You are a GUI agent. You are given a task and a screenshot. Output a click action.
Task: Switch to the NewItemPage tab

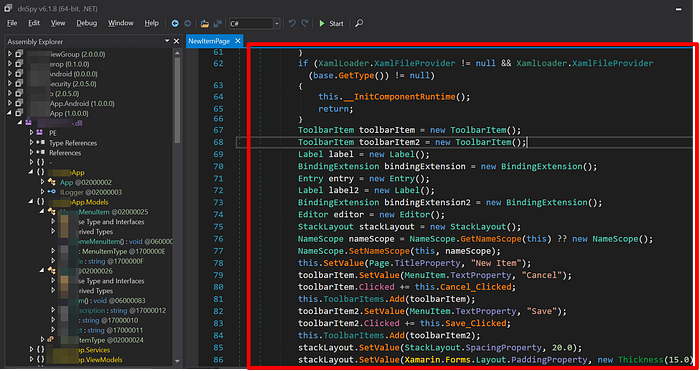click(x=209, y=41)
